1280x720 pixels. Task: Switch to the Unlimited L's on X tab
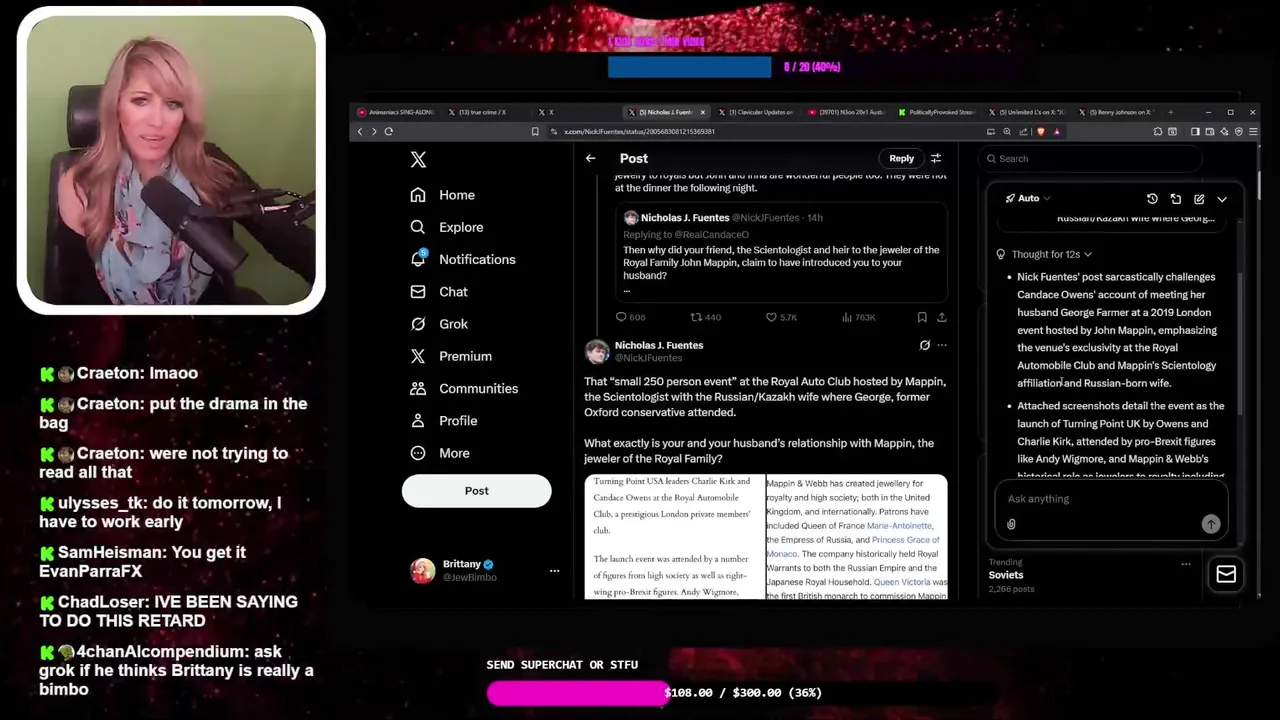[x=1026, y=112]
